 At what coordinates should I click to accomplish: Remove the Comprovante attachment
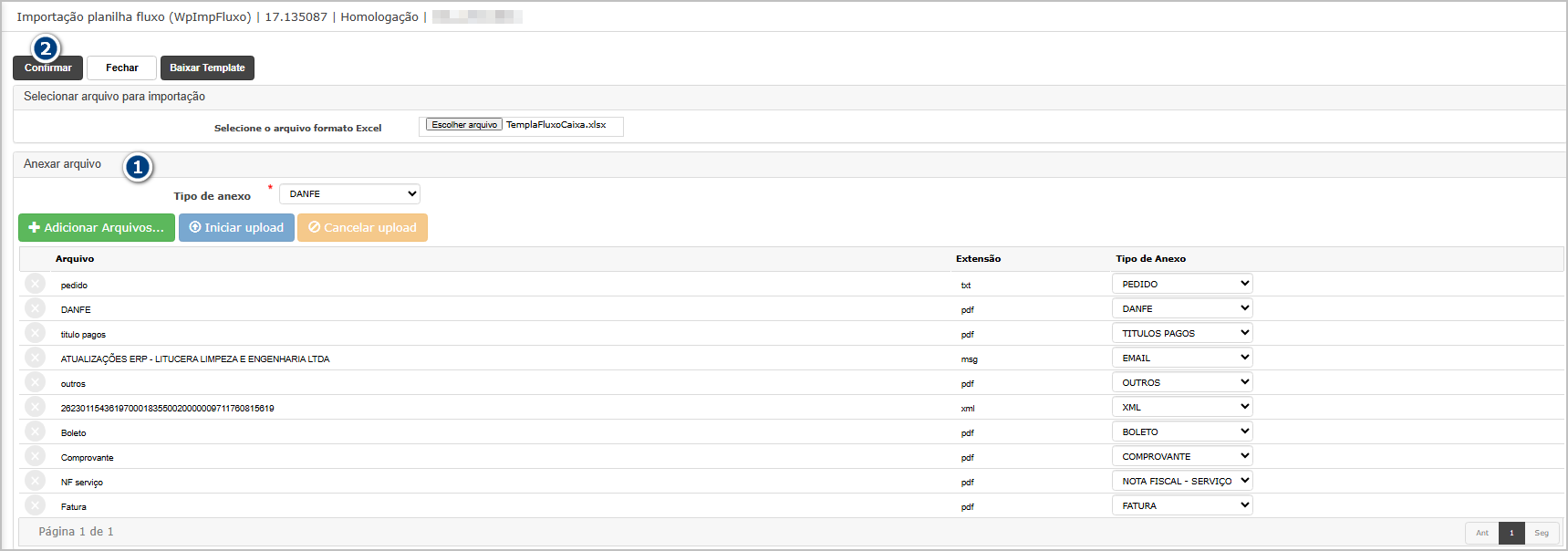35,456
